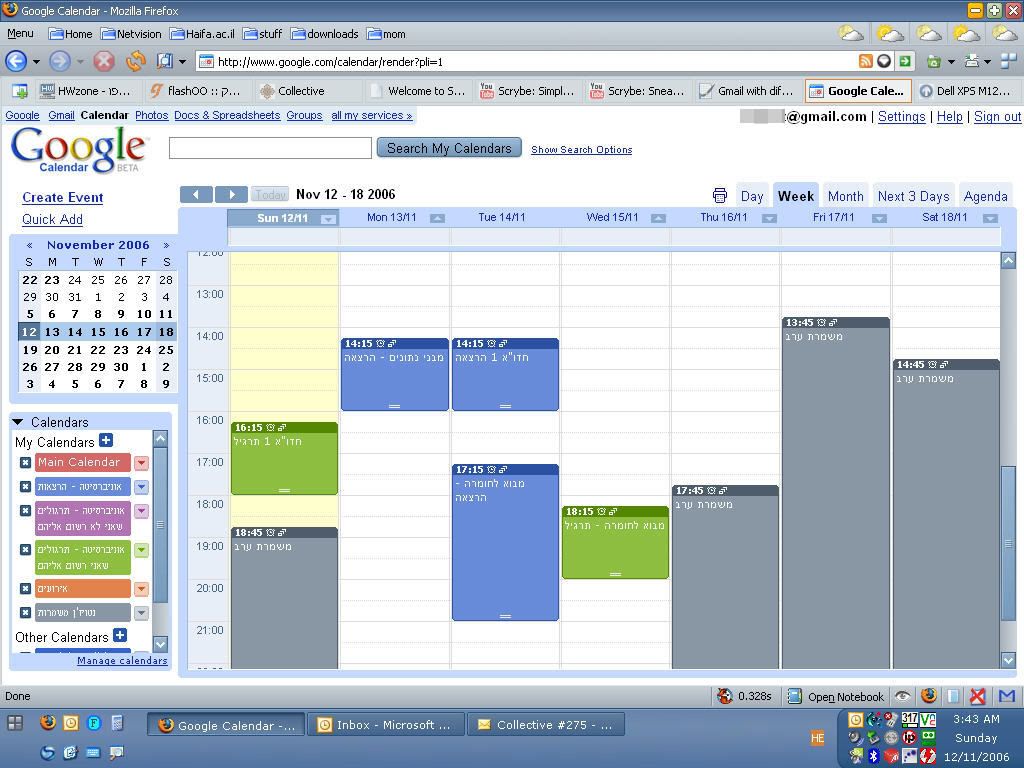The width and height of the screenshot is (1024, 768).
Task: Reload the page with the orange arrows icon
Action: 136,61
